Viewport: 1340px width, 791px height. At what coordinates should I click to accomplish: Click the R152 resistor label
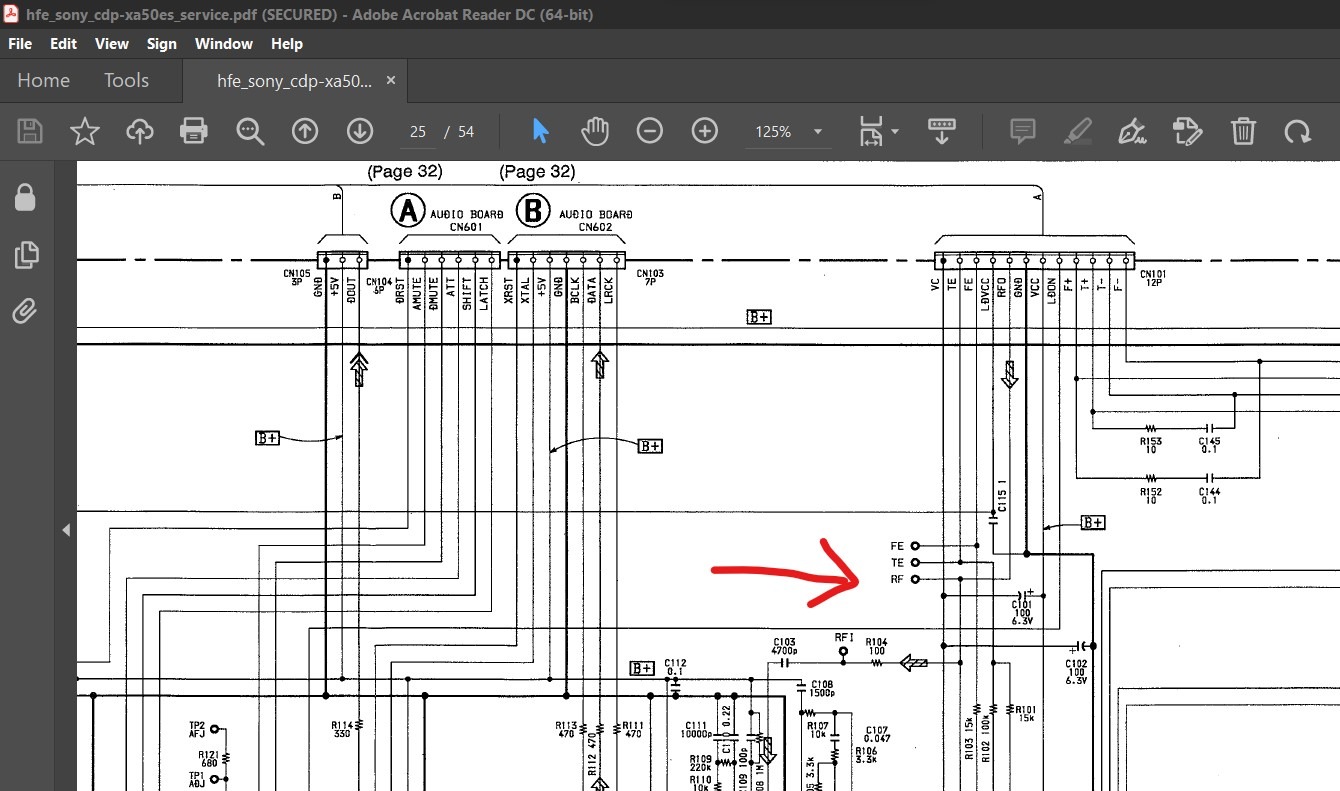(1151, 495)
